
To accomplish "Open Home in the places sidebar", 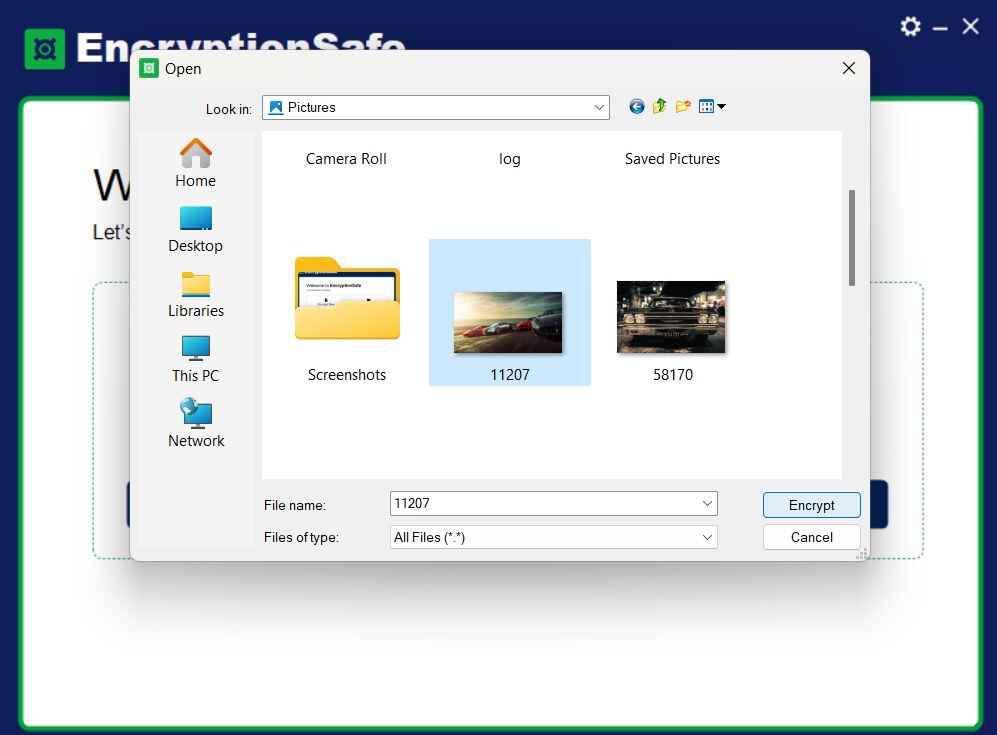I will click(x=196, y=163).
